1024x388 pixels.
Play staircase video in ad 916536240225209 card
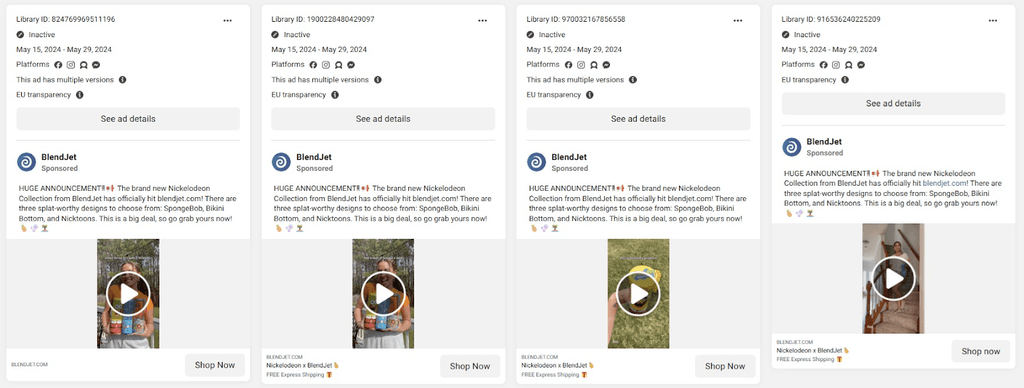893,278
